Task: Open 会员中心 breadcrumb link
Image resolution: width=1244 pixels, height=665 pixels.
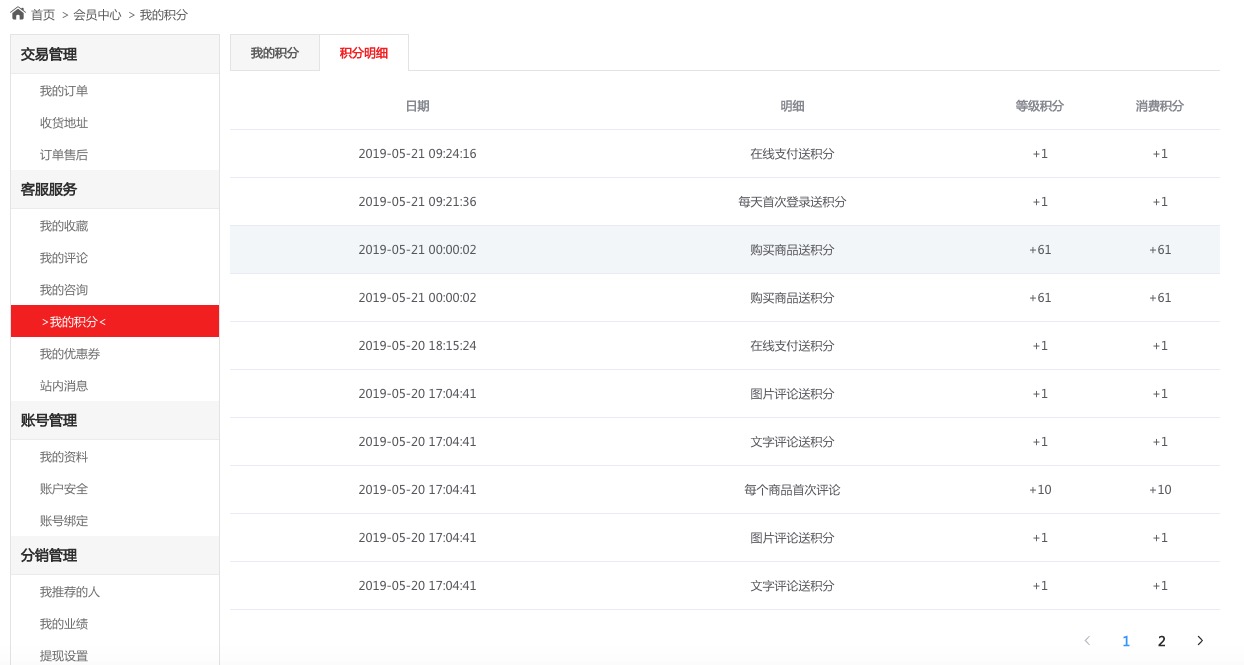Action: click(x=97, y=15)
